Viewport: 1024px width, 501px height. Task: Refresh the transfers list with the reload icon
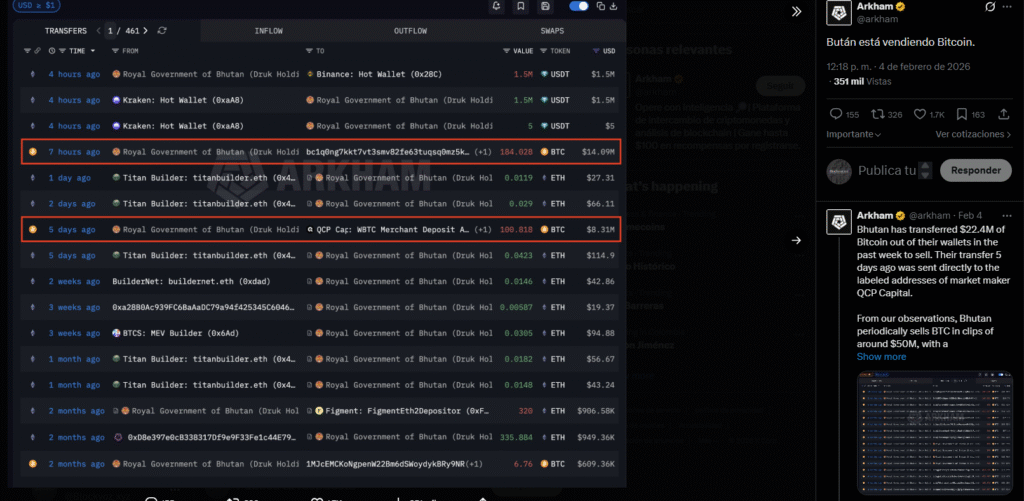[x=163, y=31]
